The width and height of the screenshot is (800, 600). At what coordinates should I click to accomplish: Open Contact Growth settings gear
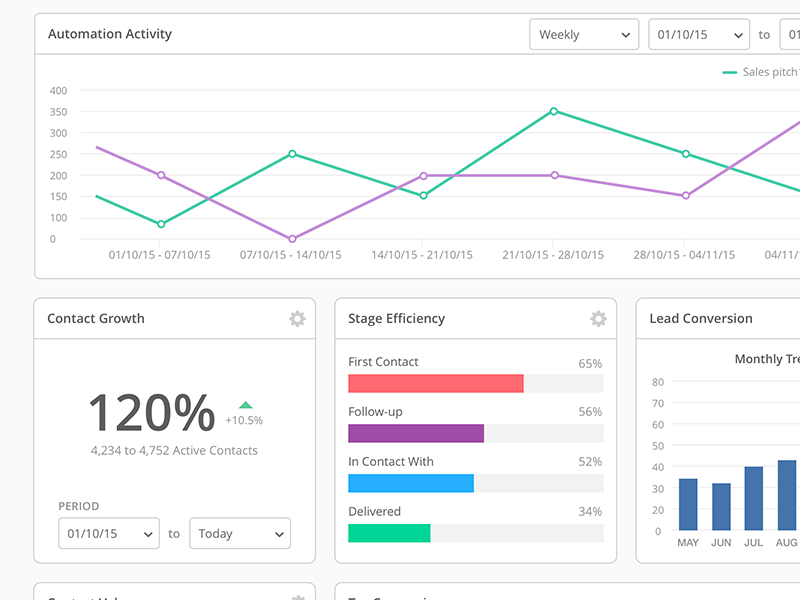(297, 319)
